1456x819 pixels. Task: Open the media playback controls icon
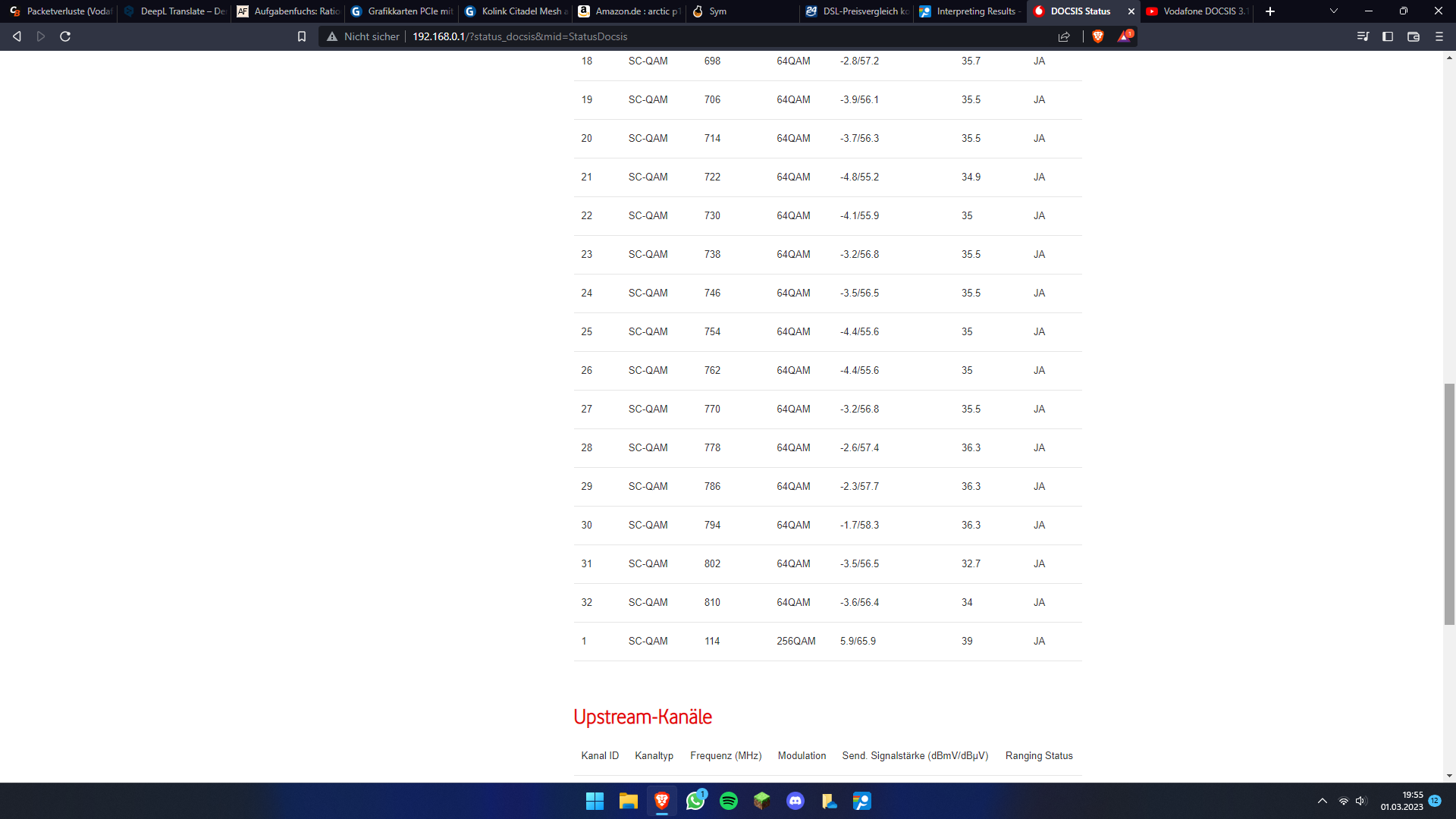click(1363, 36)
